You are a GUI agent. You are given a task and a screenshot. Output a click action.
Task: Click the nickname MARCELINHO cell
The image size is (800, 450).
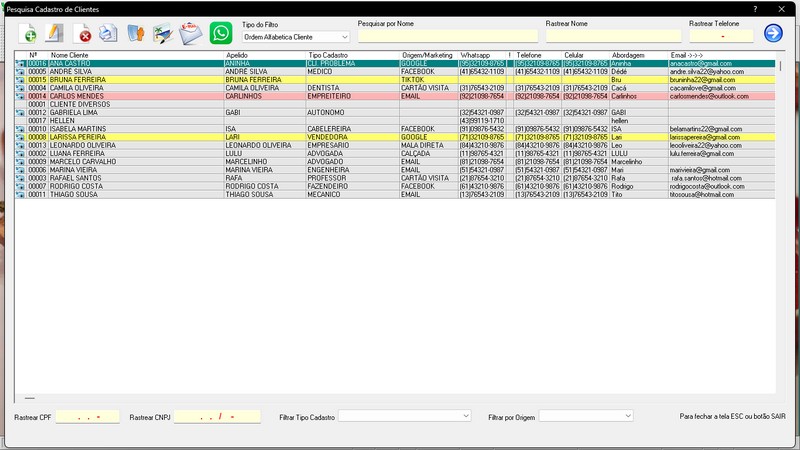coord(265,162)
